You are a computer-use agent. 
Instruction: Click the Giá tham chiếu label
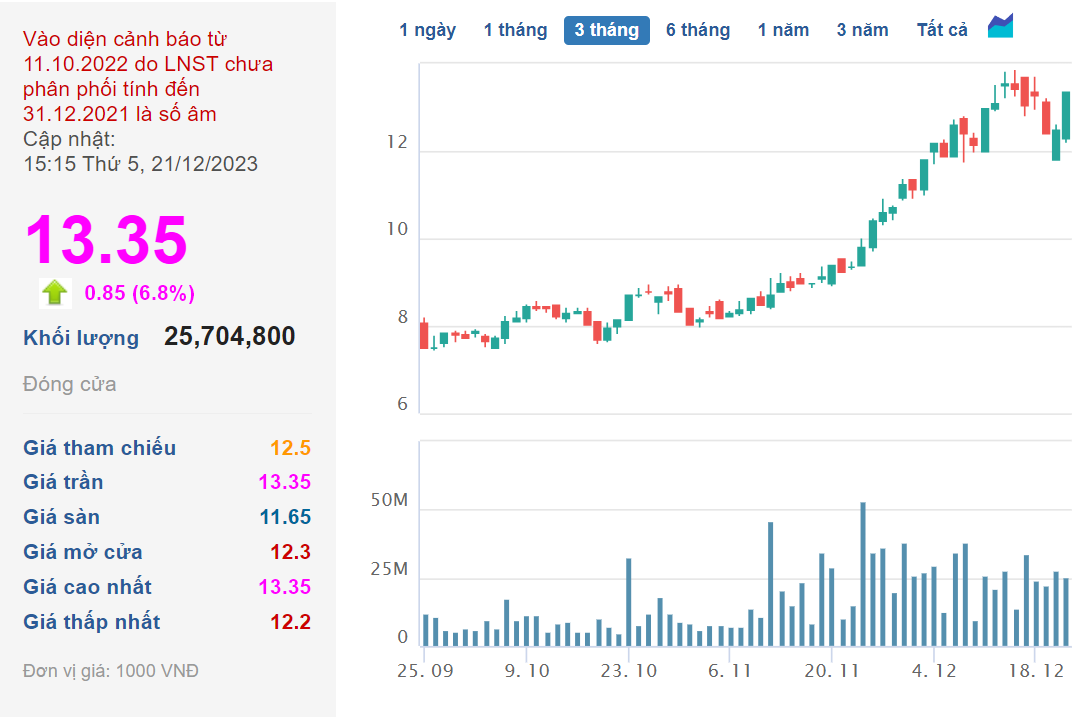click(99, 448)
